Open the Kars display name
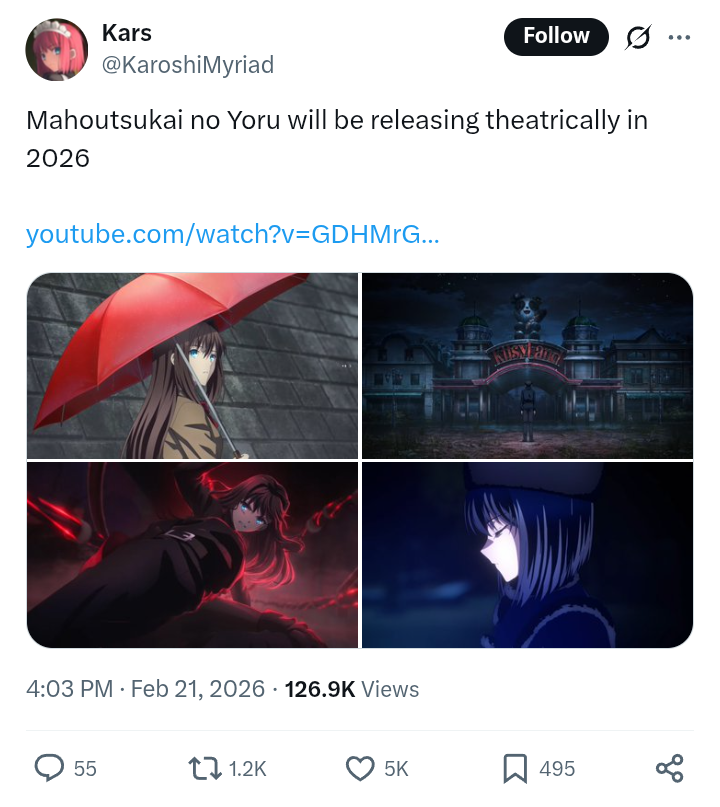Viewport: 720px width, 807px height. pyautogui.click(x=127, y=33)
